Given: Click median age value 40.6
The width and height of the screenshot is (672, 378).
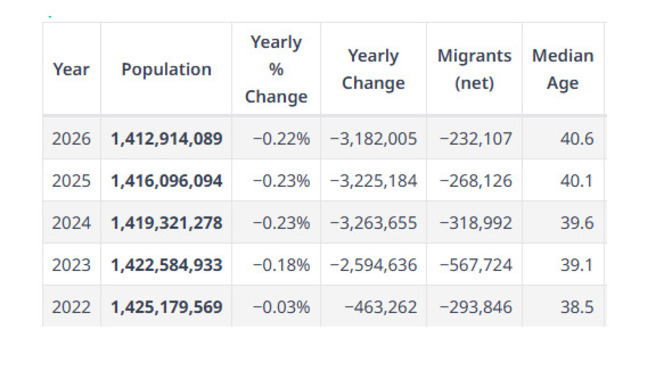Looking at the screenshot, I should point(577,139).
